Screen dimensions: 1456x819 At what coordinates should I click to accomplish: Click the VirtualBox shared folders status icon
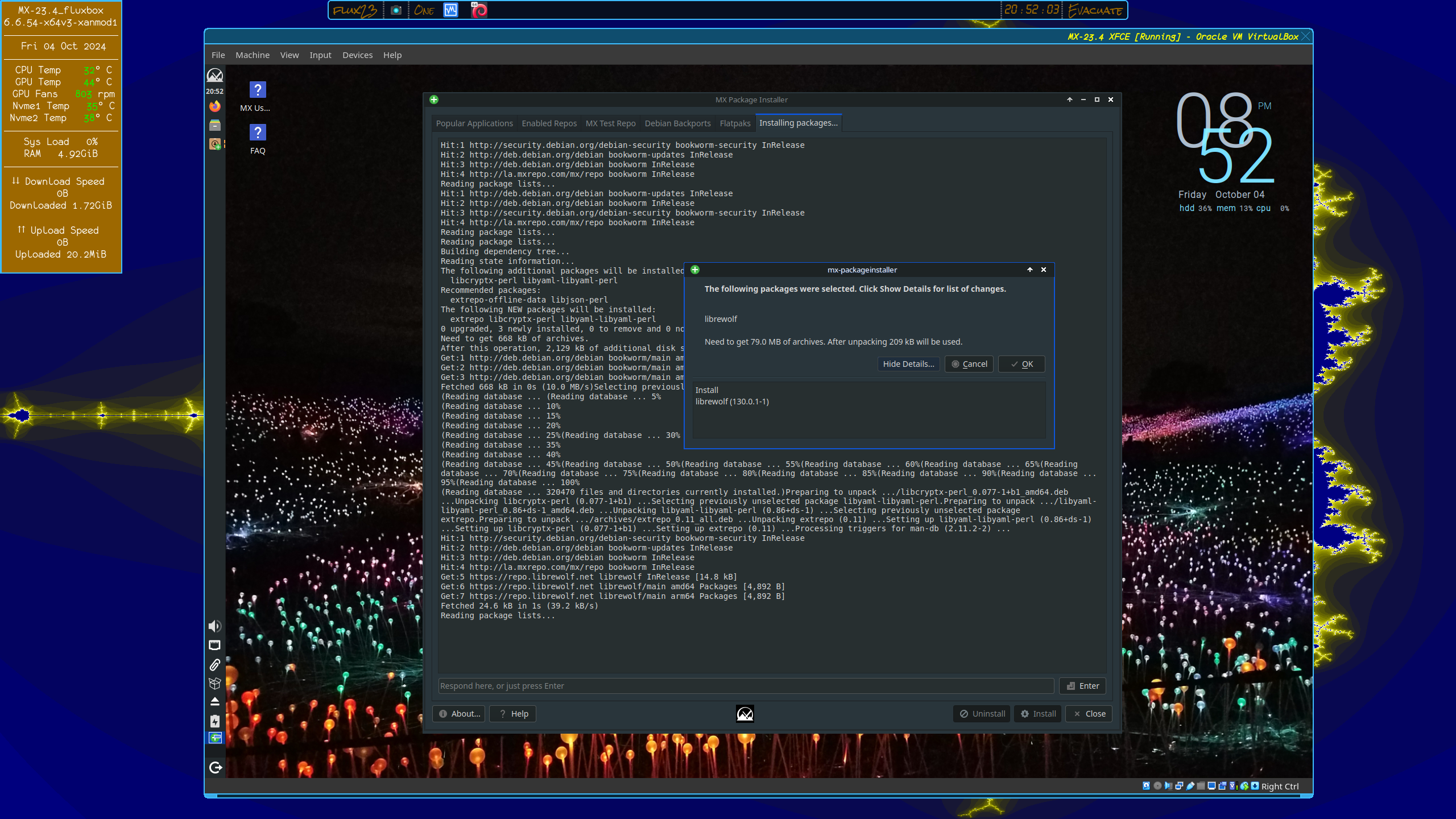pos(1201,786)
